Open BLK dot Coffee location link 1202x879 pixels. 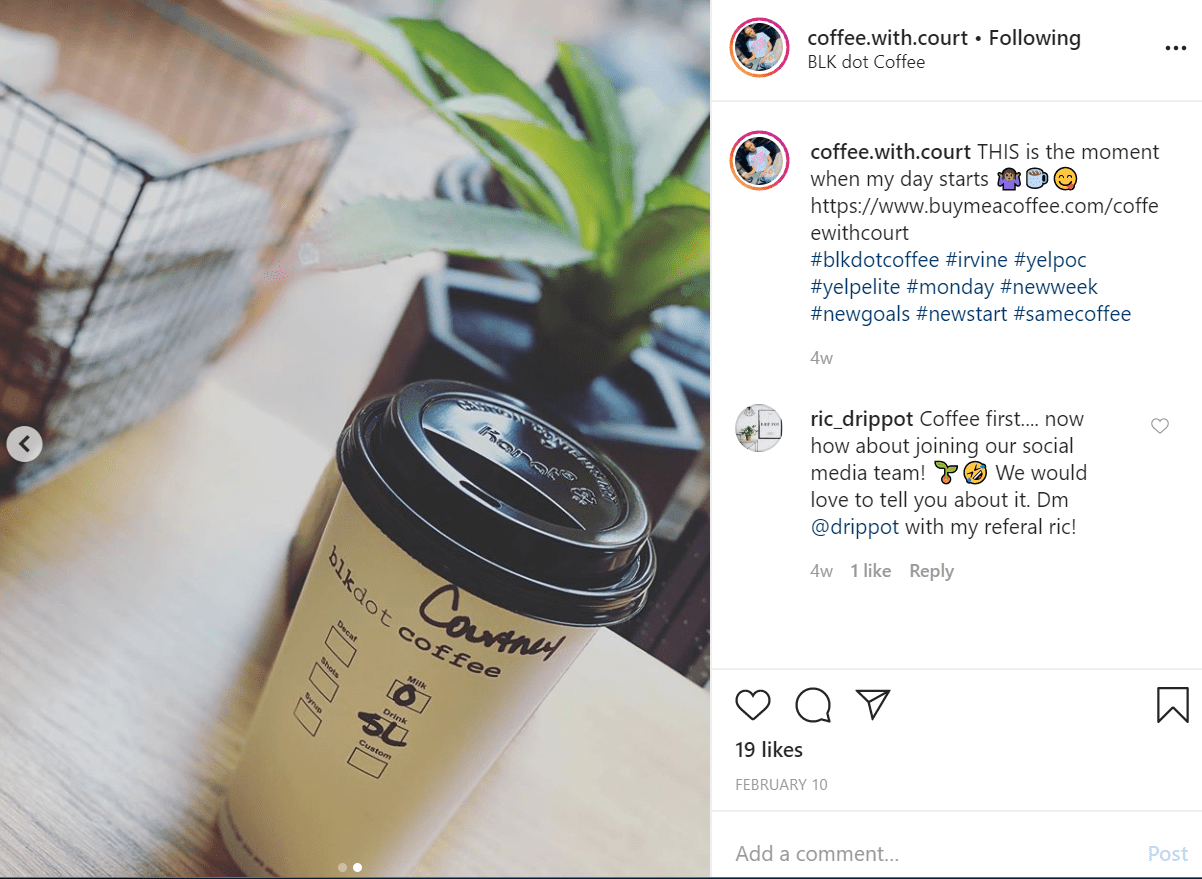(x=866, y=62)
